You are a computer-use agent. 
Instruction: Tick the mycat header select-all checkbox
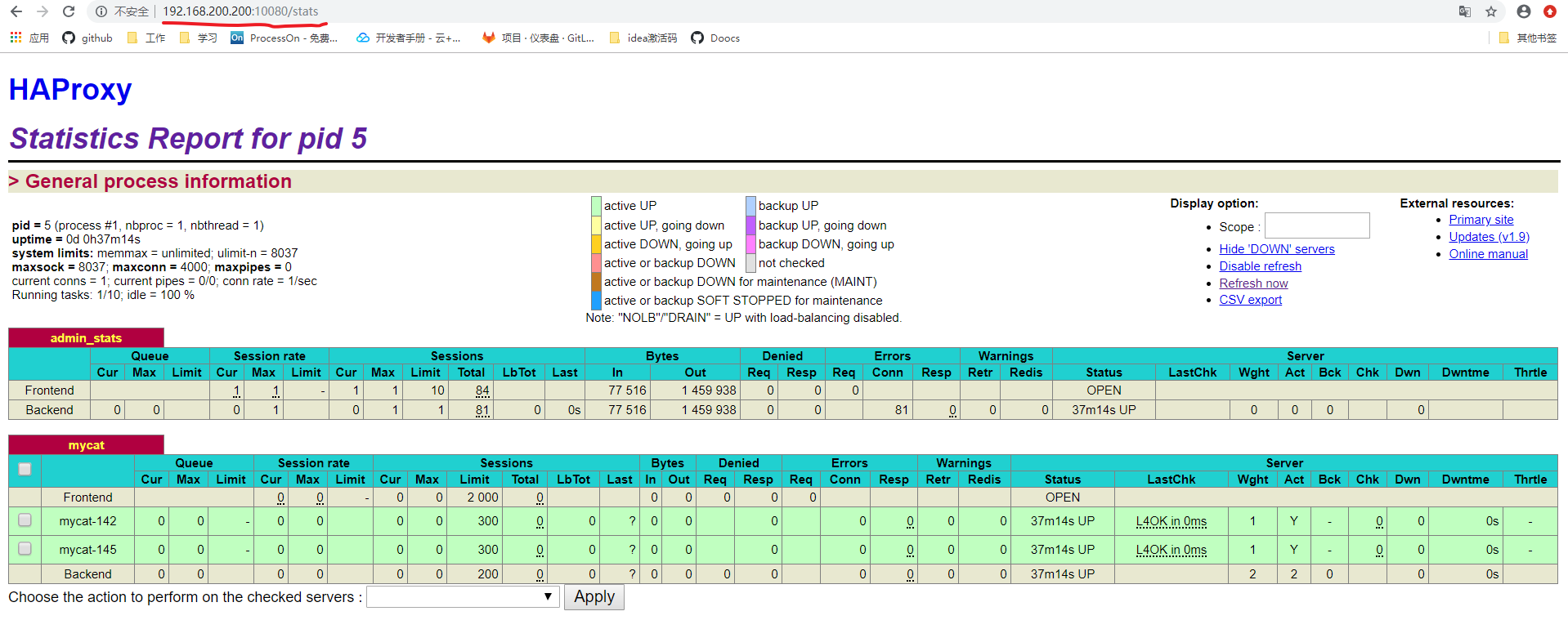click(x=25, y=469)
